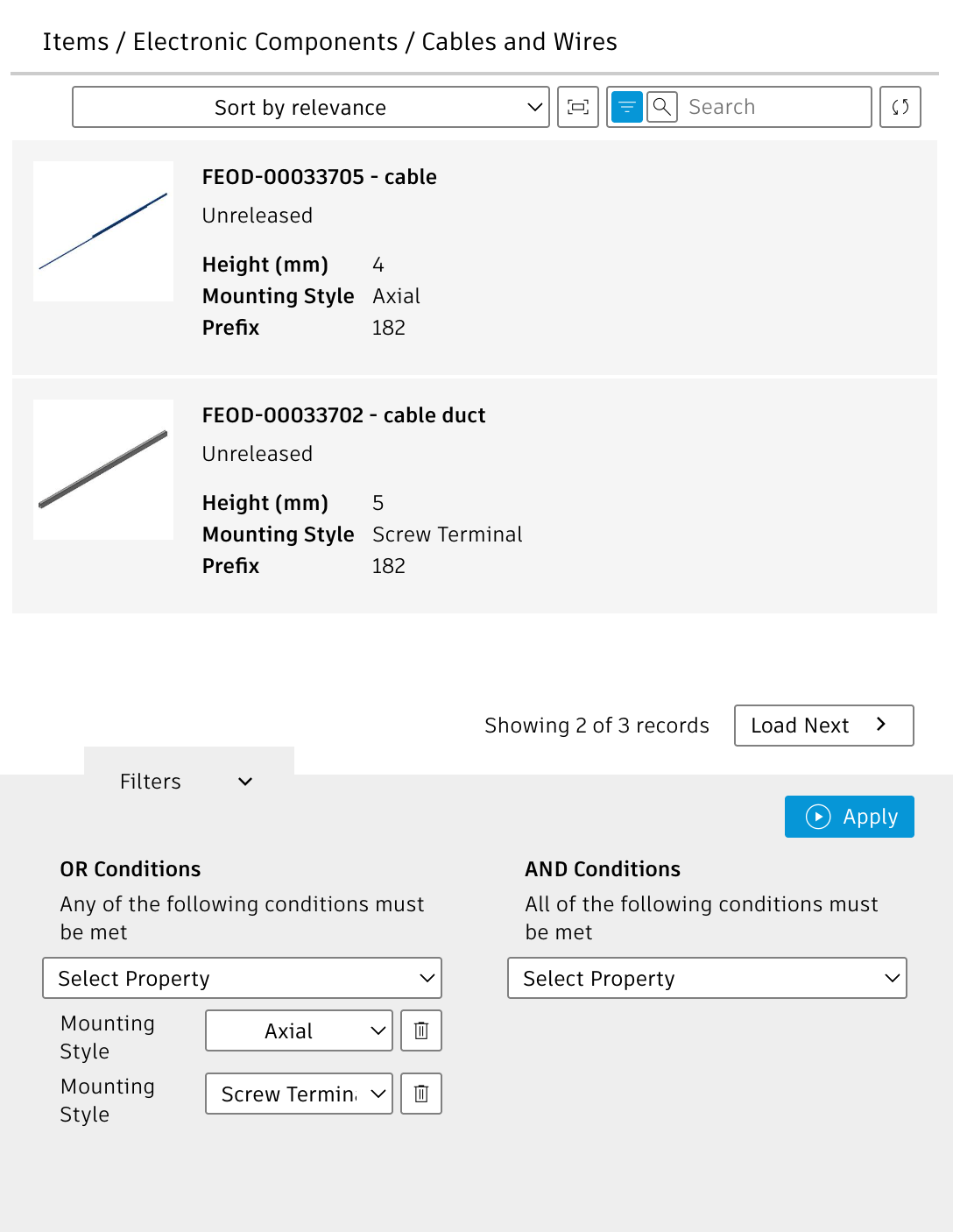The image size is (953, 1232).
Task: Open item FEOD-00033705 - cable
Action: (320, 177)
